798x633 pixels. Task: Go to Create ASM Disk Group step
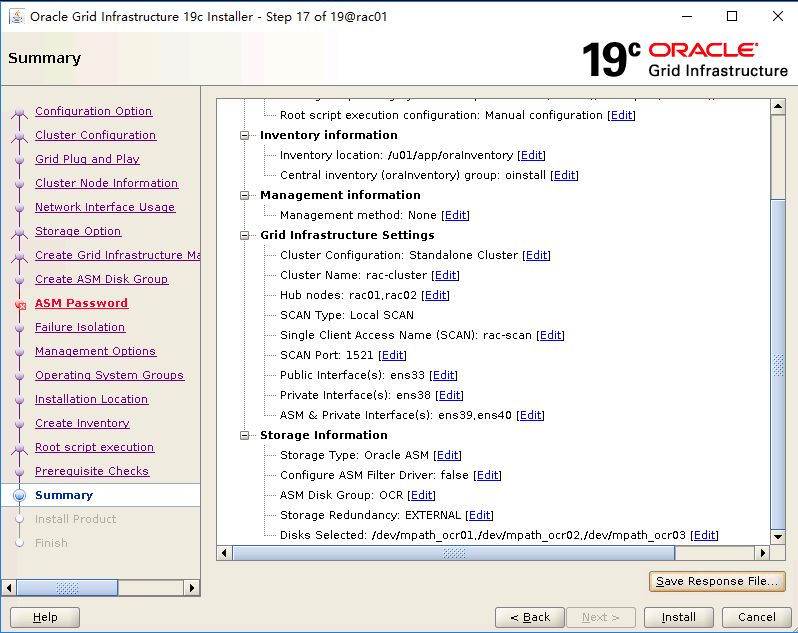(x=101, y=279)
